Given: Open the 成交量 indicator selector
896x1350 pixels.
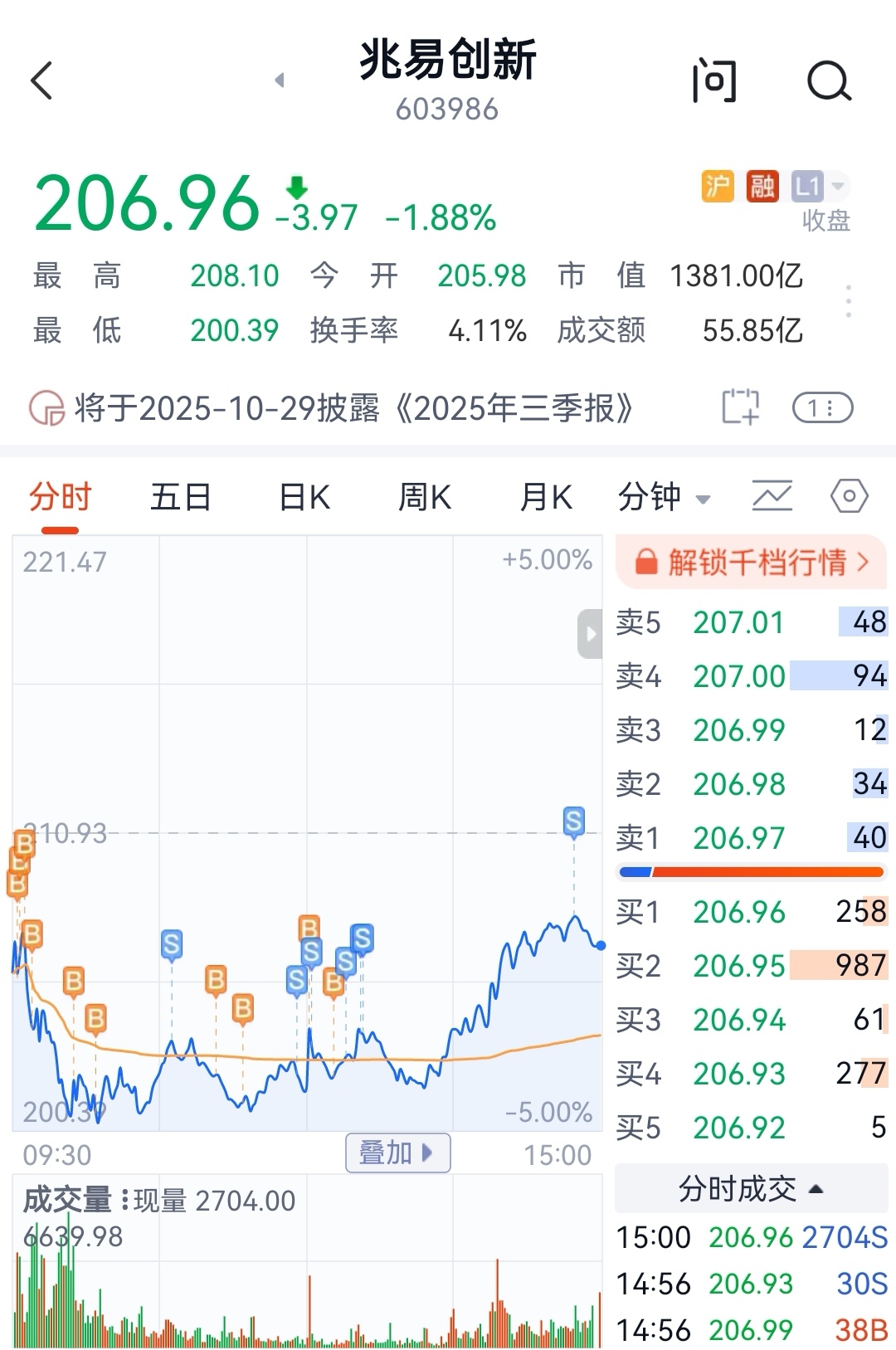Looking at the screenshot, I should pyautogui.click(x=75, y=1200).
